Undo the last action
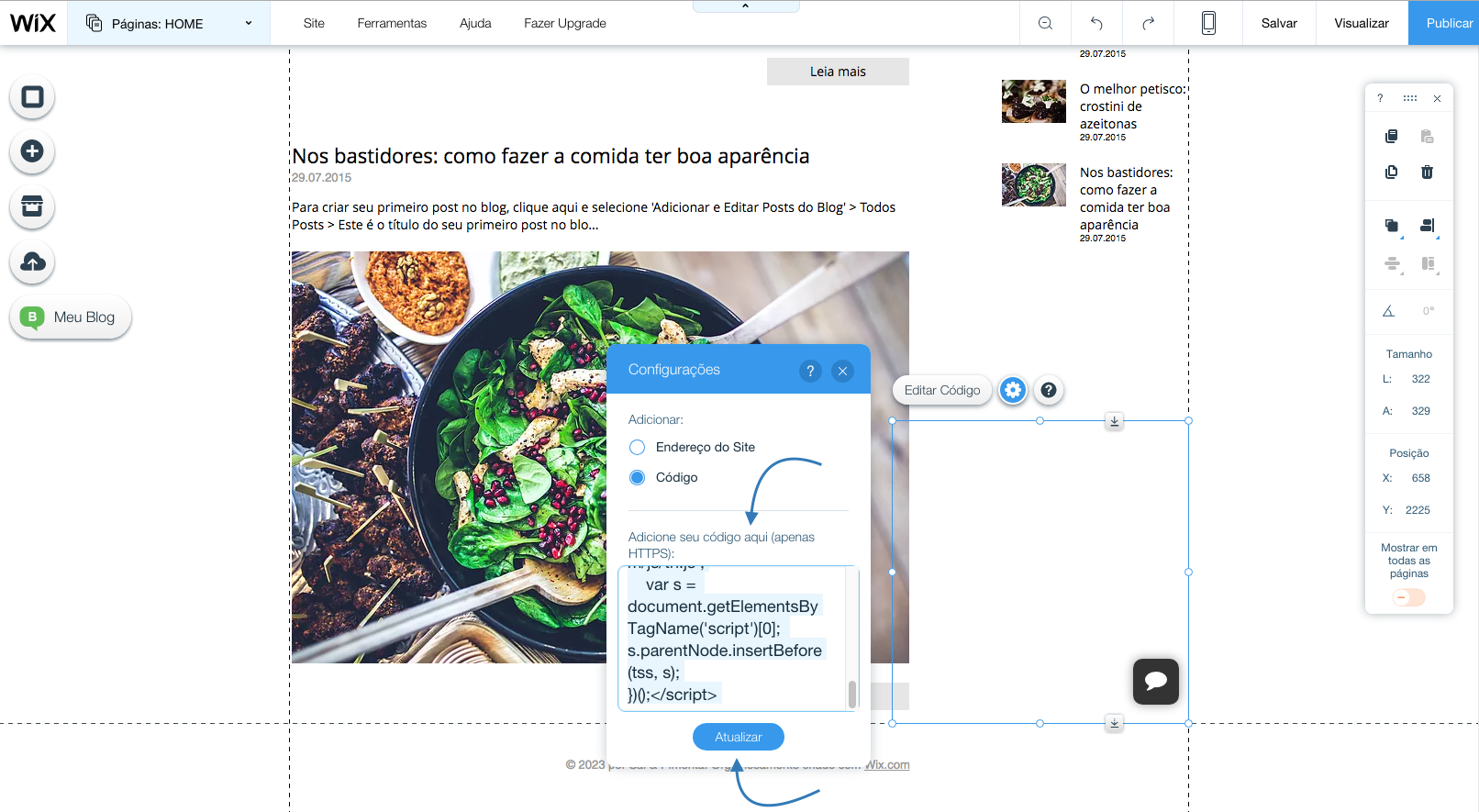The height and width of the screenshot is (812, 1479). pyautogui.click(x=1096, y=23)
